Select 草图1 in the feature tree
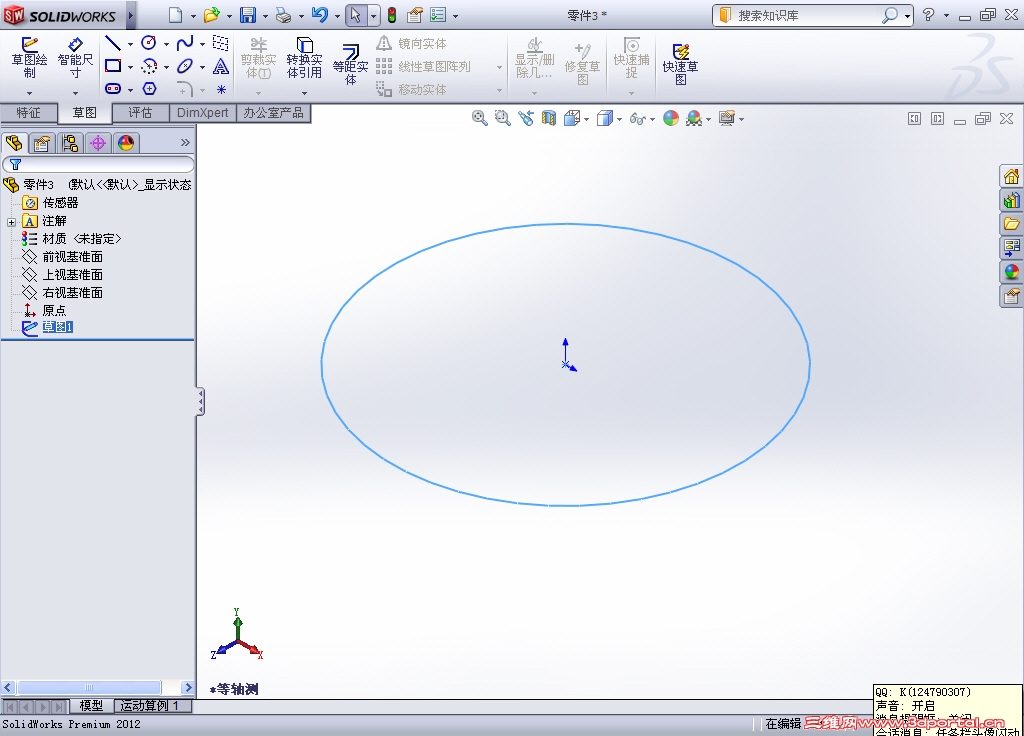Viewport: 1024px width, 736px height. pos(57,327)
